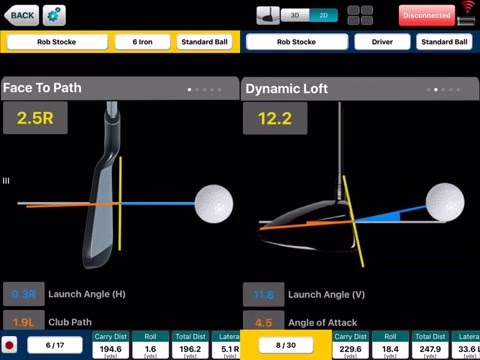
Task: Open the four-square grid layout icon
Action: point(360,15)
